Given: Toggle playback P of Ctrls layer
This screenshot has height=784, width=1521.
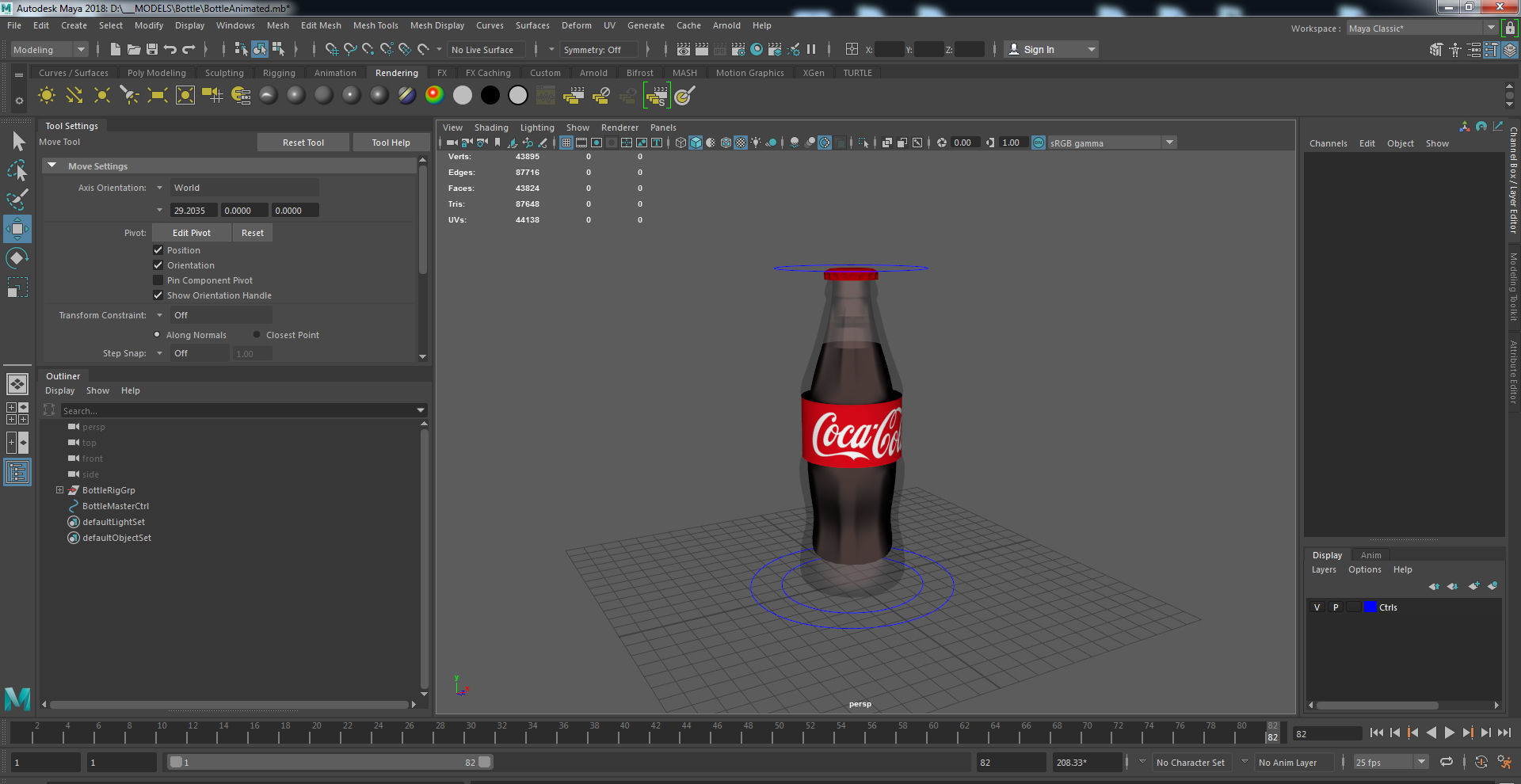Looking at the screenshot, I should coord(1336,607).
